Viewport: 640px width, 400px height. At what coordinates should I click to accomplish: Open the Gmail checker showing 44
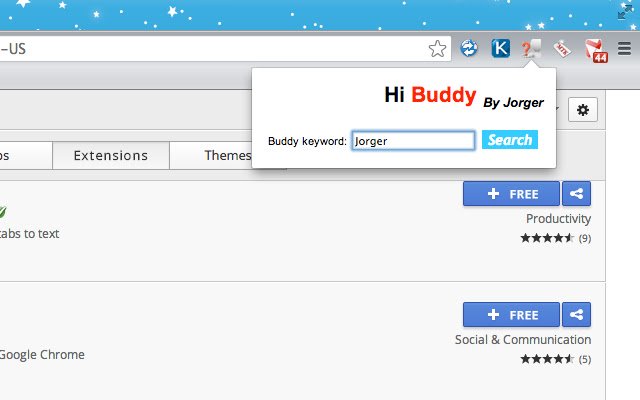[x=596, y=50]
